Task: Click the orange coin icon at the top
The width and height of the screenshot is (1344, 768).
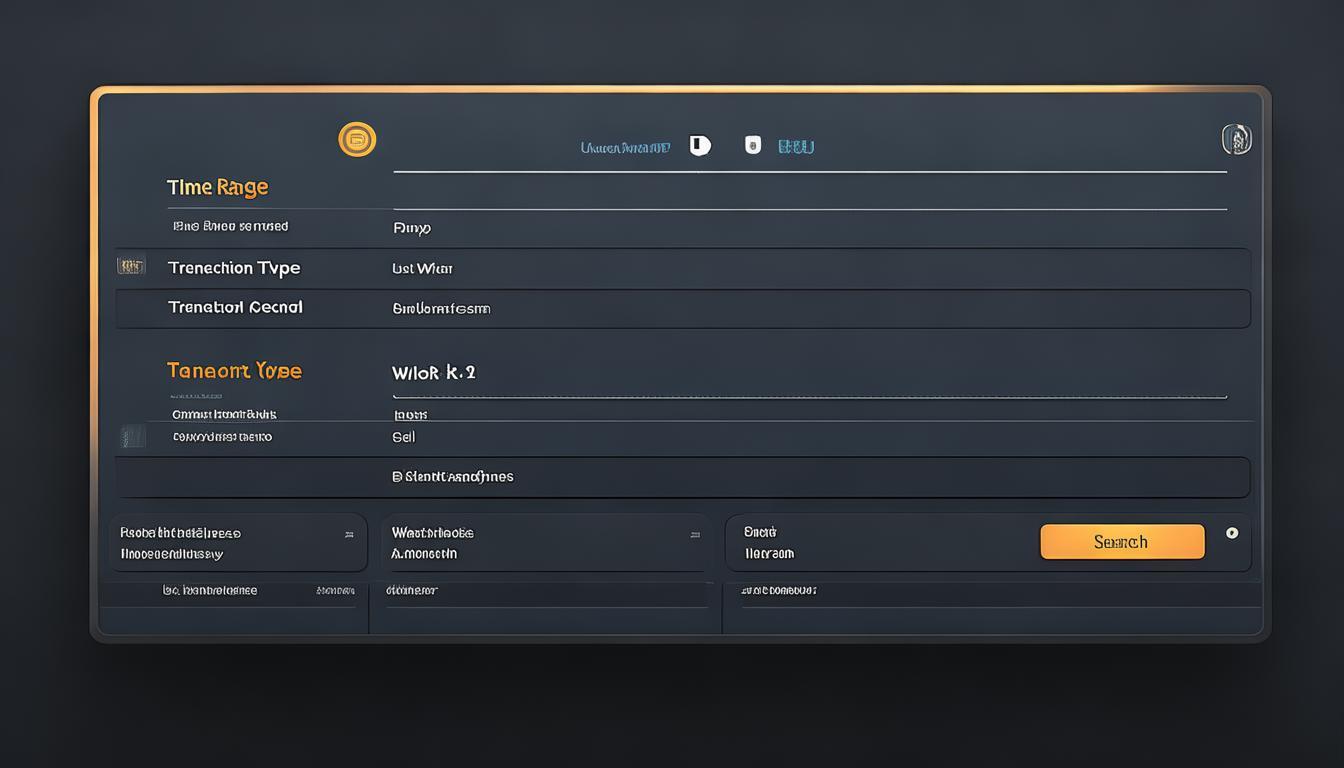Action: click(x=357, y=139)
